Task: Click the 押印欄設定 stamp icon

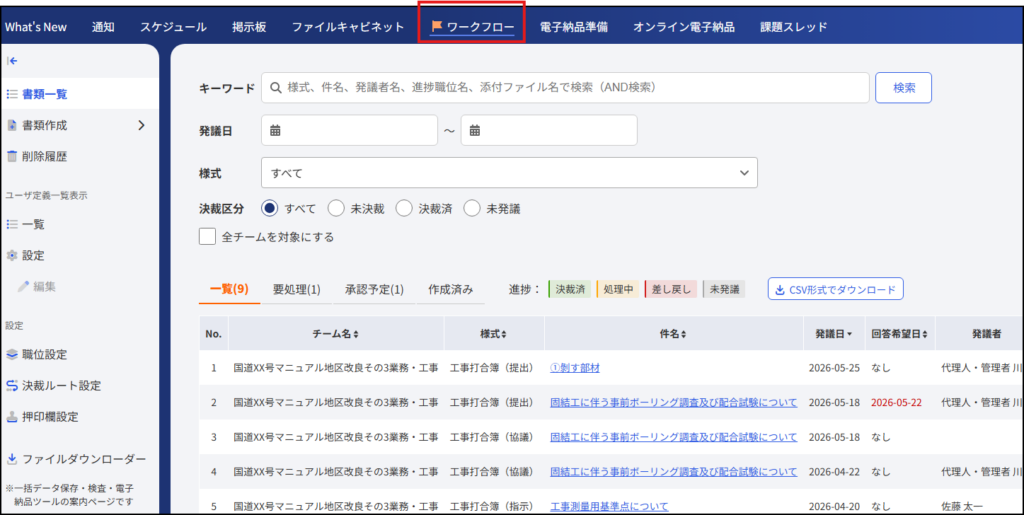Action: click(12, 417)
